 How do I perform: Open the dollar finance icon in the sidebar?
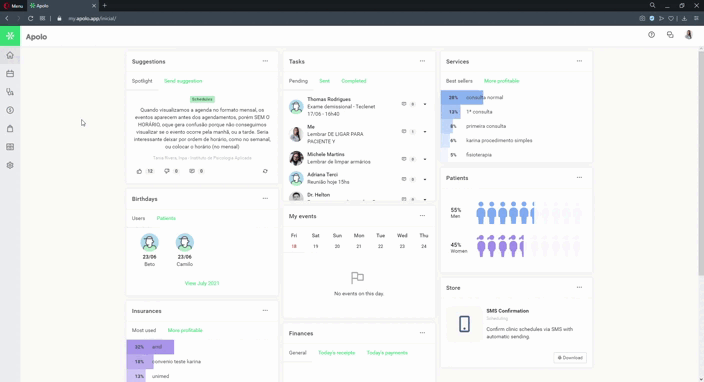click(x=10, y=110)
